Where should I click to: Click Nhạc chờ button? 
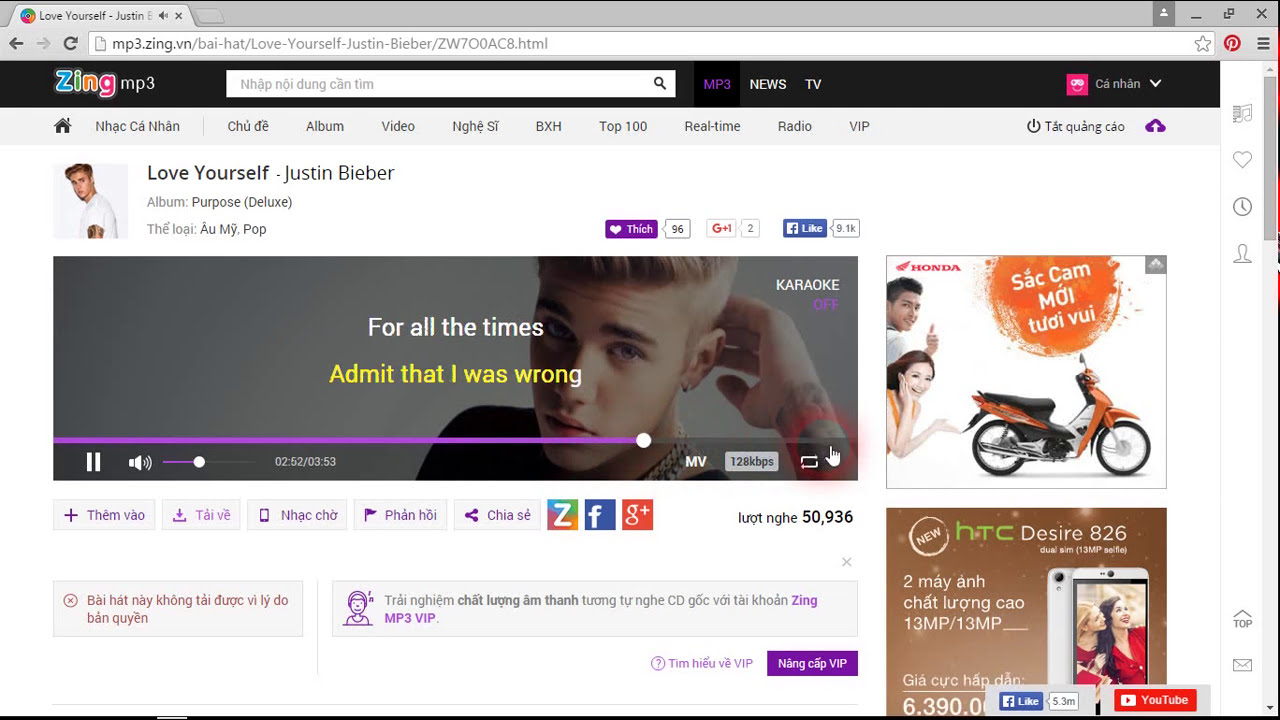click(x=298, y=515)
